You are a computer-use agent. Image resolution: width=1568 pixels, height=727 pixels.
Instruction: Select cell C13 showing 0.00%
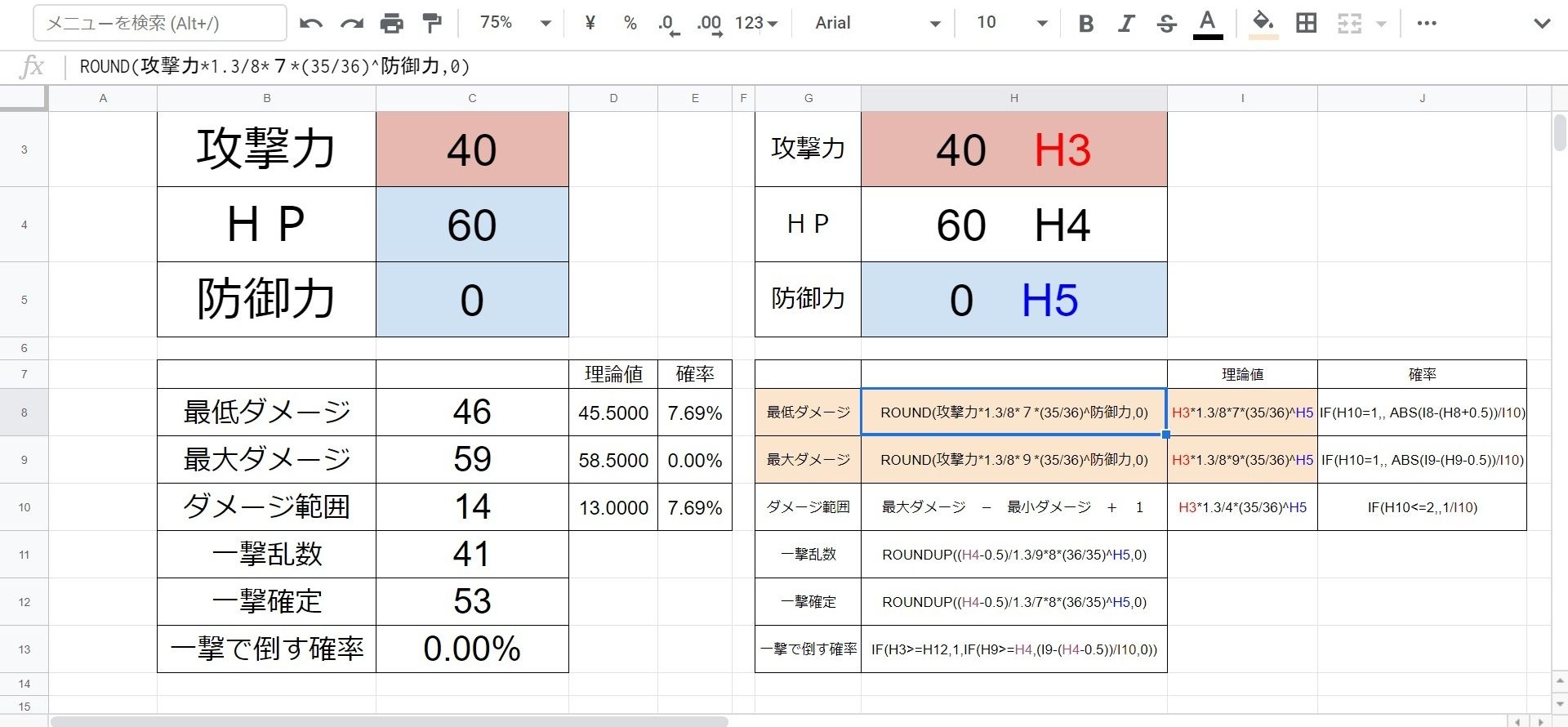pyautogui.click(x=472, y=649)
